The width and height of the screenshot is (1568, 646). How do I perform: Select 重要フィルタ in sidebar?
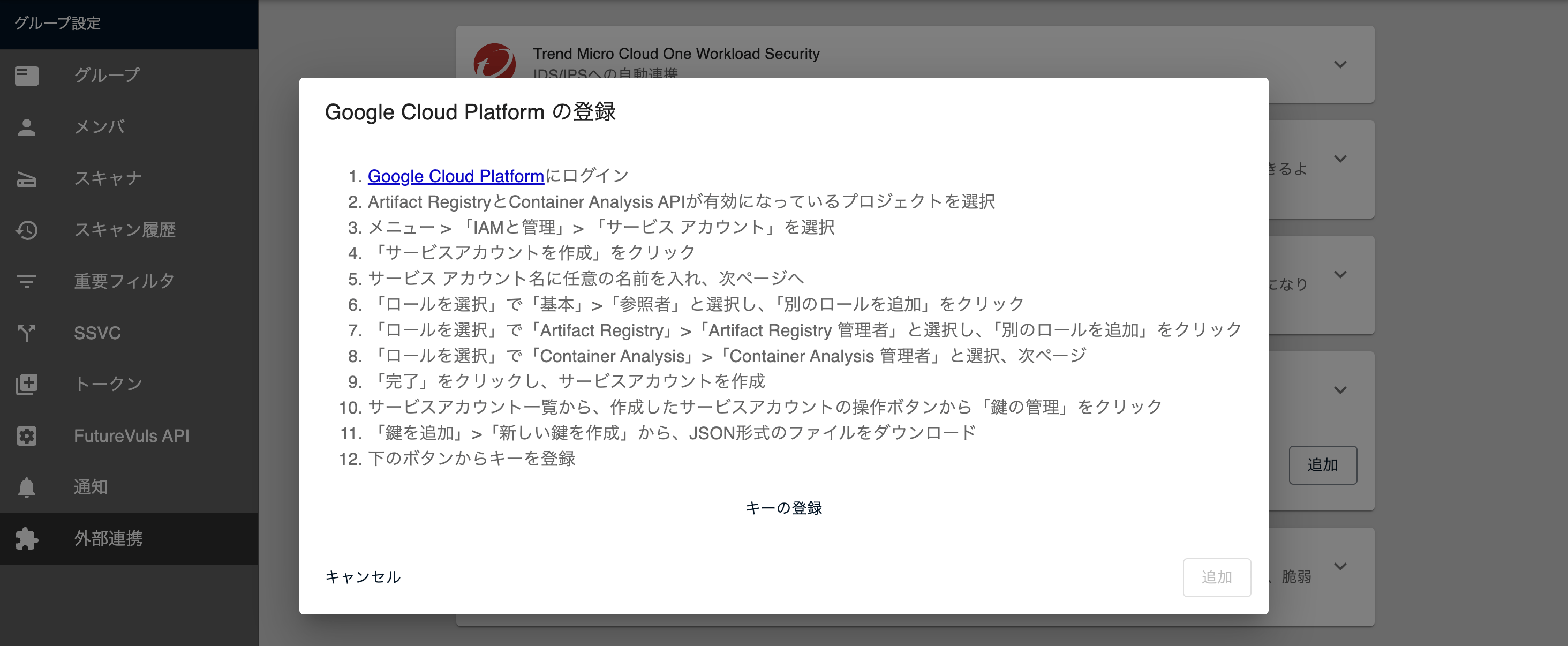129,281
